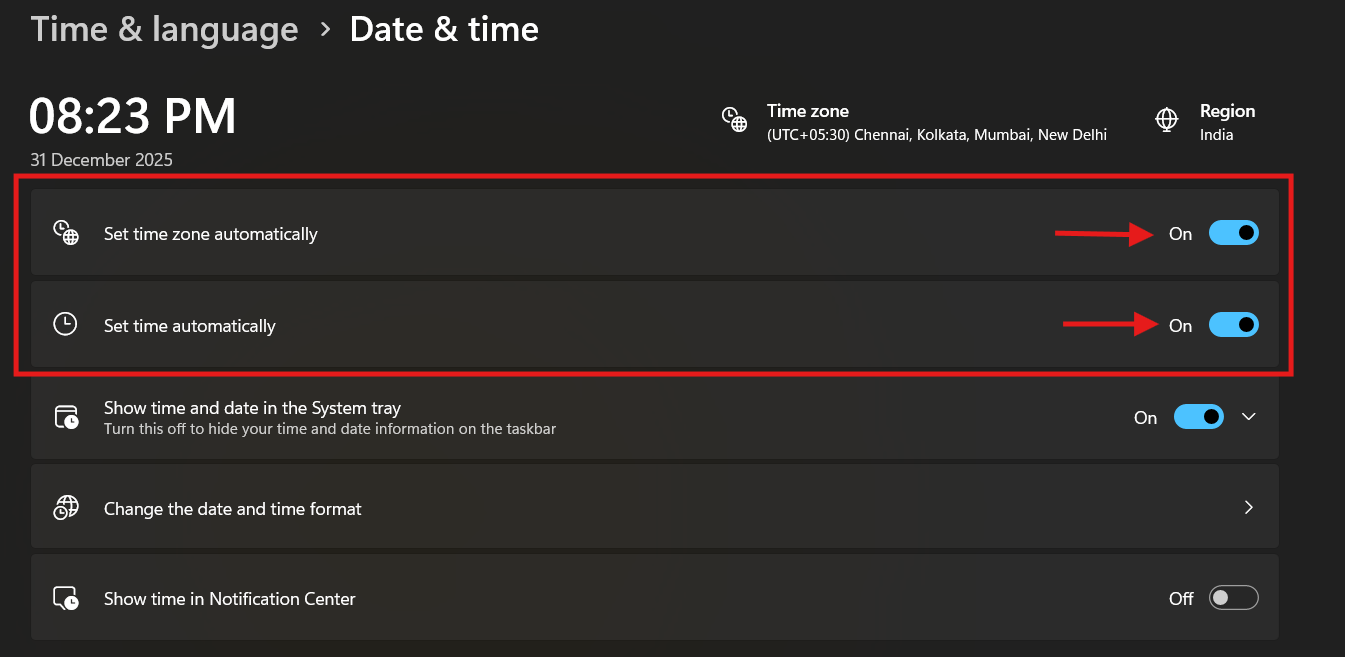Image resolution: width=1345 pixels, height=657 pixels.
Task: Click the Region globe icon
Action: pyautogui.click(x=1166, y=120)
